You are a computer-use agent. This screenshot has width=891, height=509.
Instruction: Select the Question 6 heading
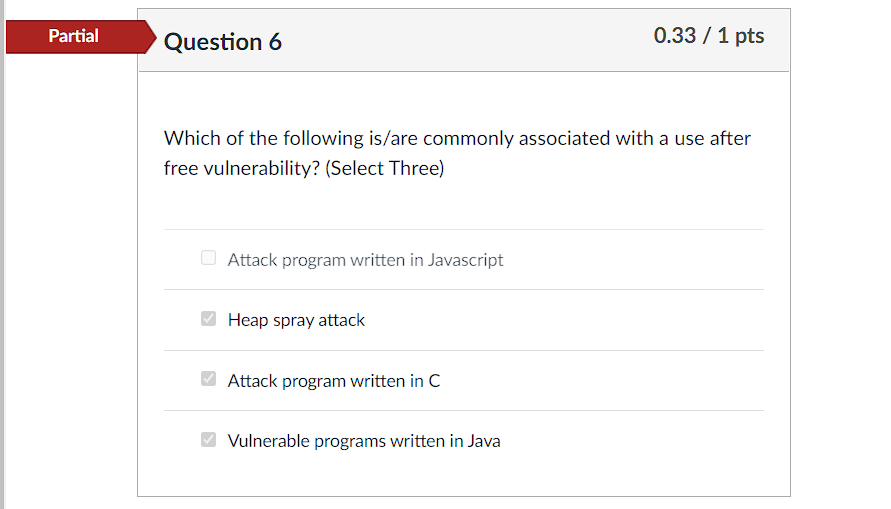pos(222,41)
